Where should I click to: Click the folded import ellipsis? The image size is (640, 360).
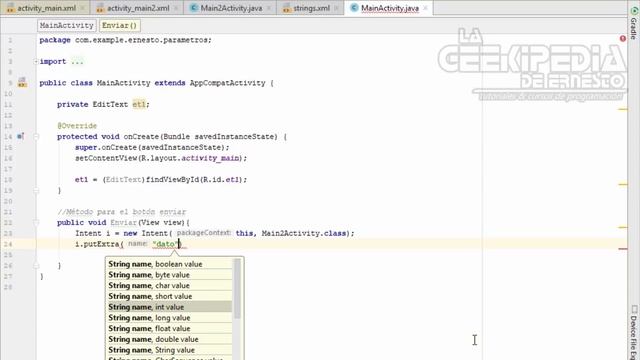pos(77,62)
